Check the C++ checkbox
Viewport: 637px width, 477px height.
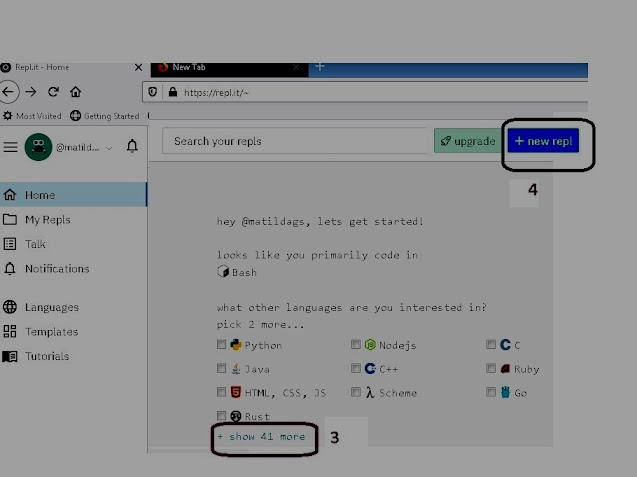pos(355,368)
